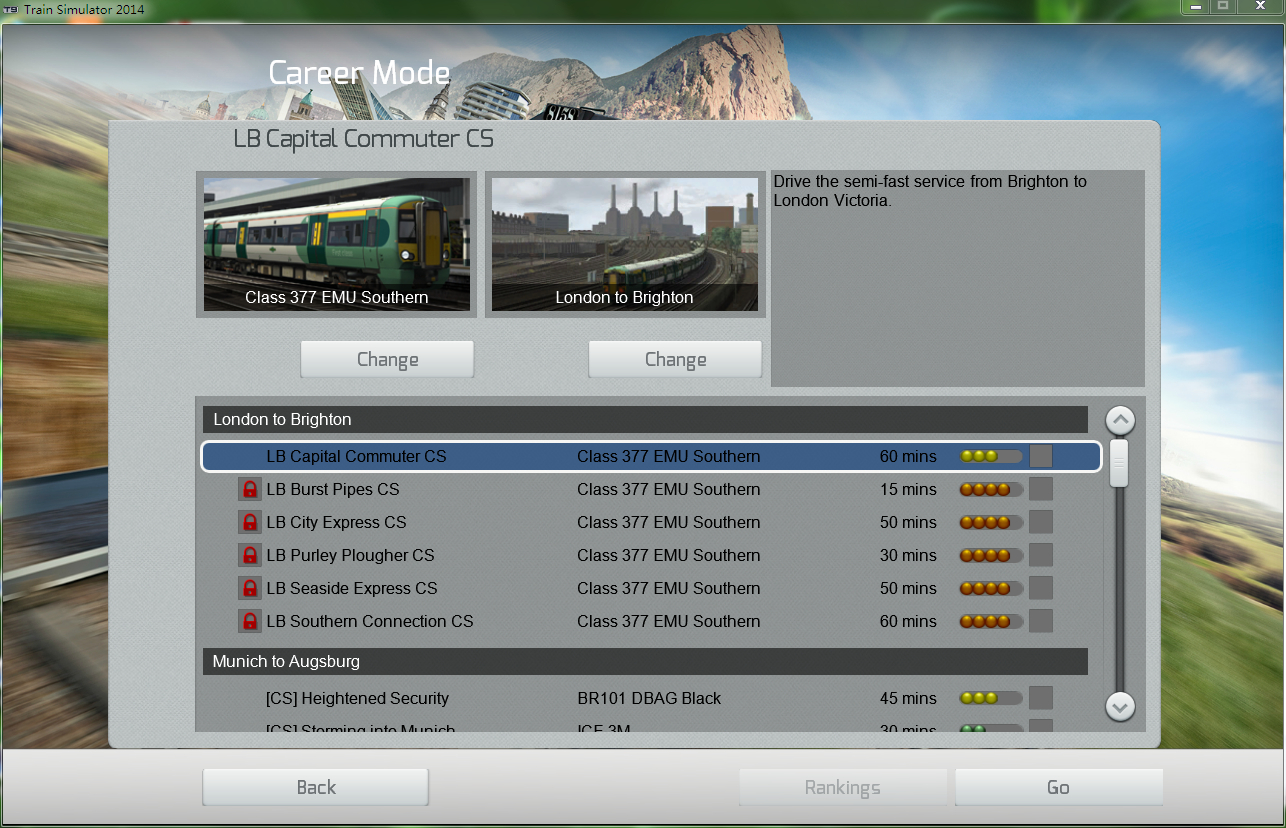Toggle completion box for LB Seaside Express CS
Image resolution: width=1286 pixels, height=828 pixels.
point(1041,588)
